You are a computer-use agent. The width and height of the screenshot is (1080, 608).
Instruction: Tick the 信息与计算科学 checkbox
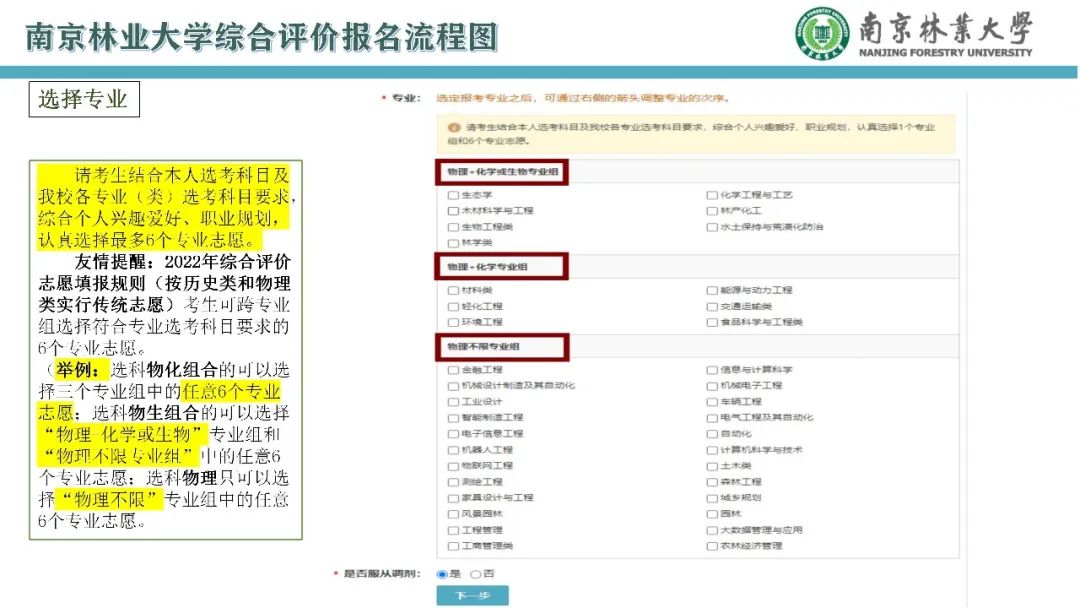click(712, 370)
